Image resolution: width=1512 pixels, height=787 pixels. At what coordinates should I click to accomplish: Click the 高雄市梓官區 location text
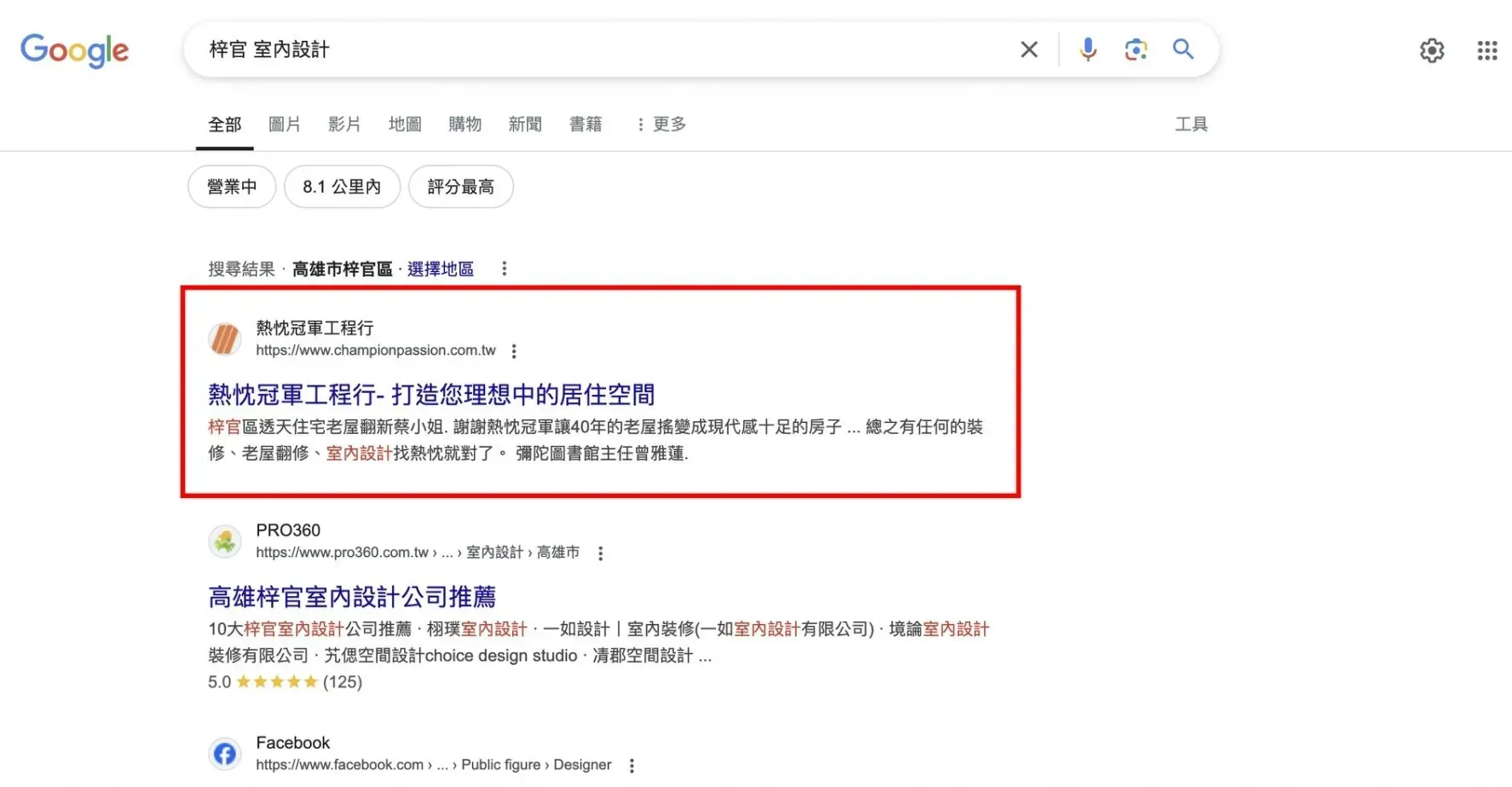(x=343, y=269)
